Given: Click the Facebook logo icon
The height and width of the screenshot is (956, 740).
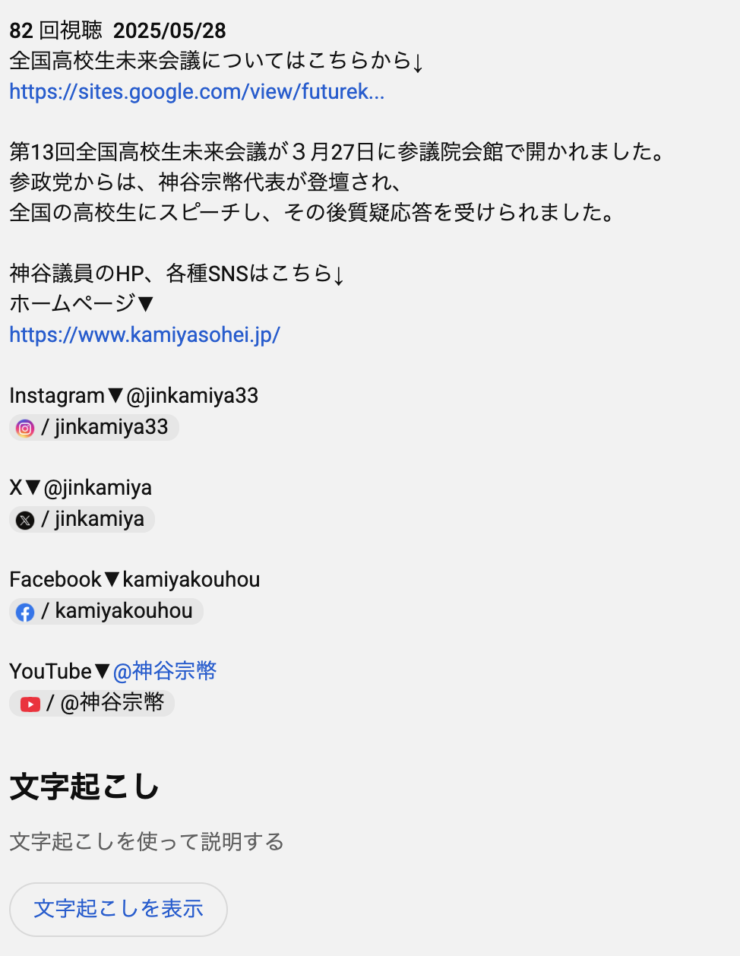Looking at the screenshot, I should coord(25,612).
